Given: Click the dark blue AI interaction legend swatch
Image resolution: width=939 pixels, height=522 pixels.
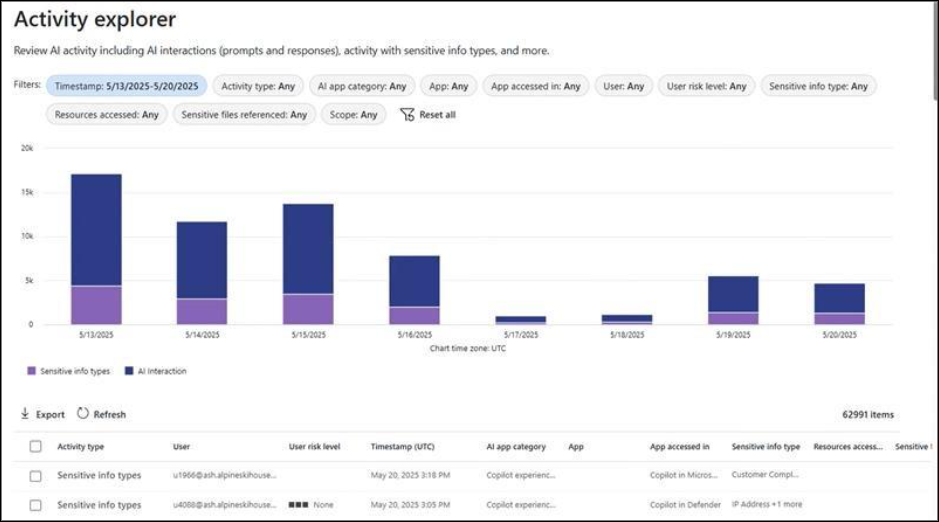Looking at the screenshot, I should pyautogui.click(x=130, y=371).
